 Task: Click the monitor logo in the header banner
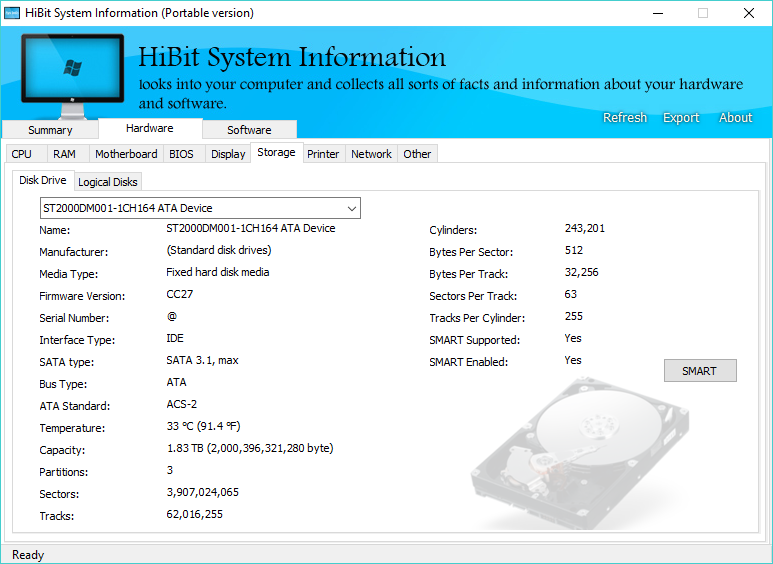pyautogui.click(x=72, y=75)
